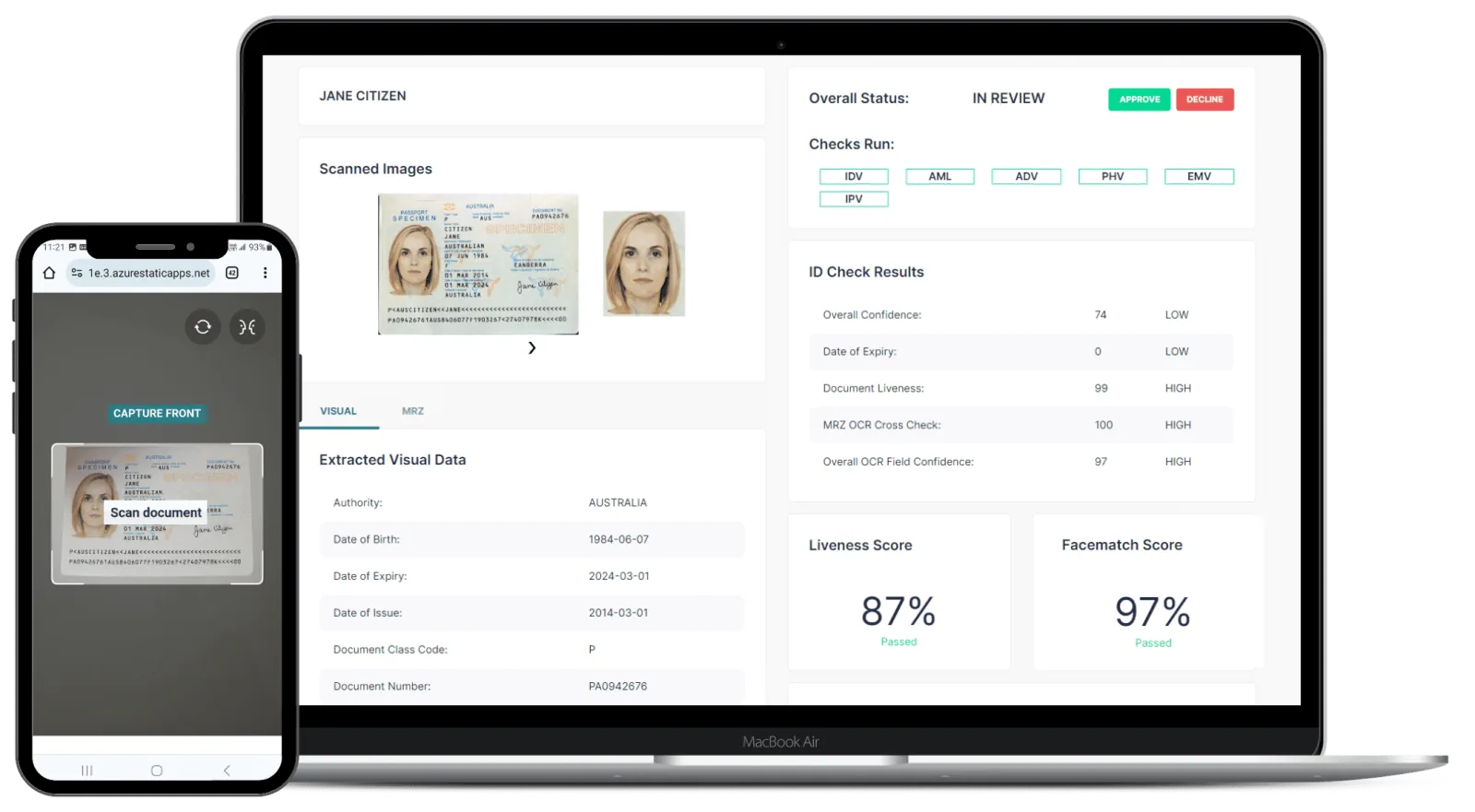This screenshot has width=1475, height=812.
Task: Click the Document Liveness score 99
Action: (x=1101, y=388)
